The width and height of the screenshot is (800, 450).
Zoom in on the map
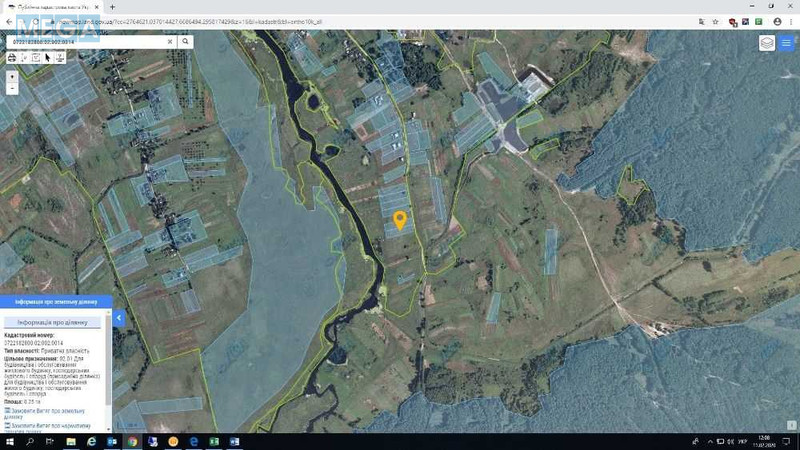[12, 76]
